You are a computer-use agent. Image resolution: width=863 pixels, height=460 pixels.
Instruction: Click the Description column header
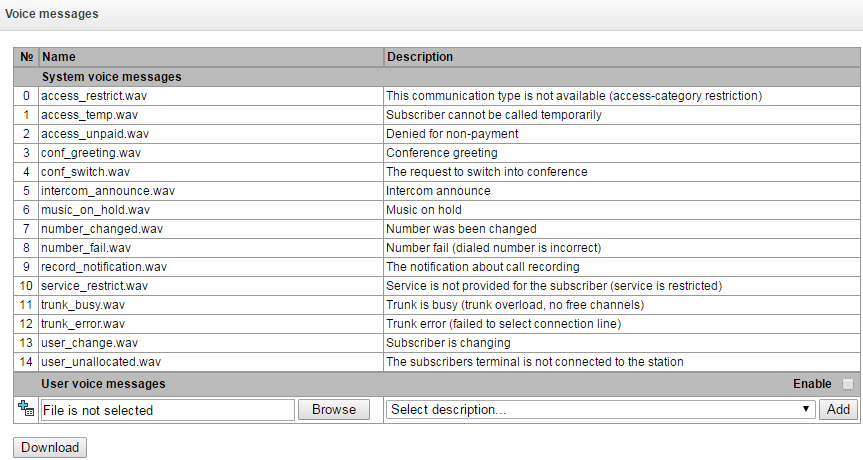click(420, 57)
